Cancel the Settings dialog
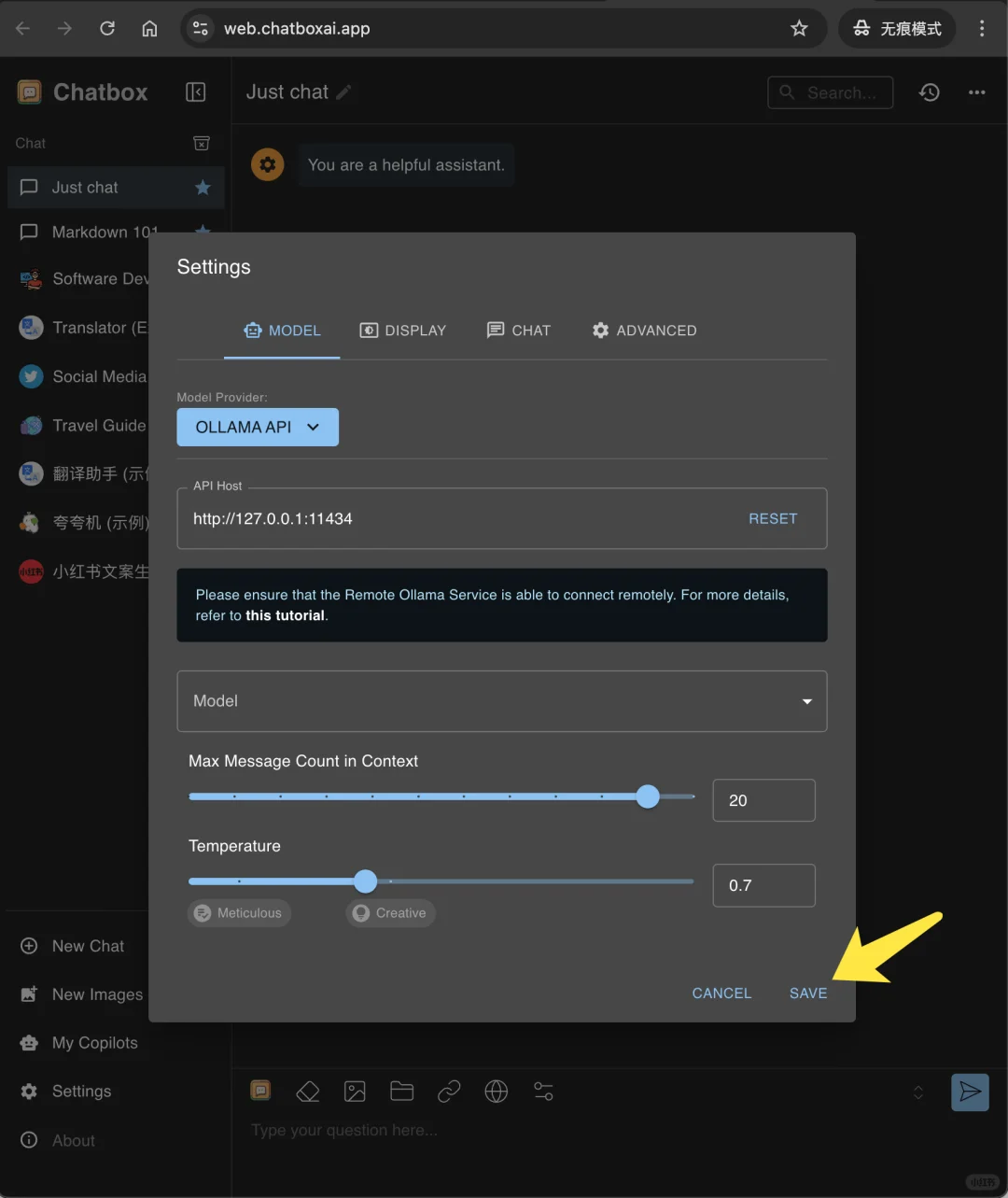 coord(721,994)
